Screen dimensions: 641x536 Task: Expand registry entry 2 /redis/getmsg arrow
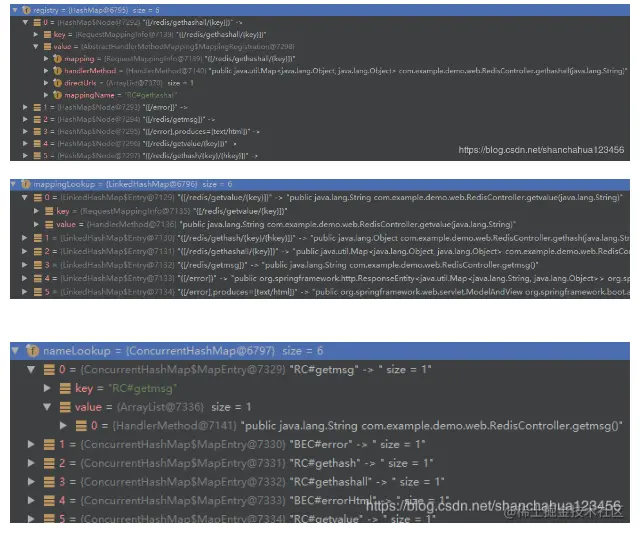coord(25,119)
